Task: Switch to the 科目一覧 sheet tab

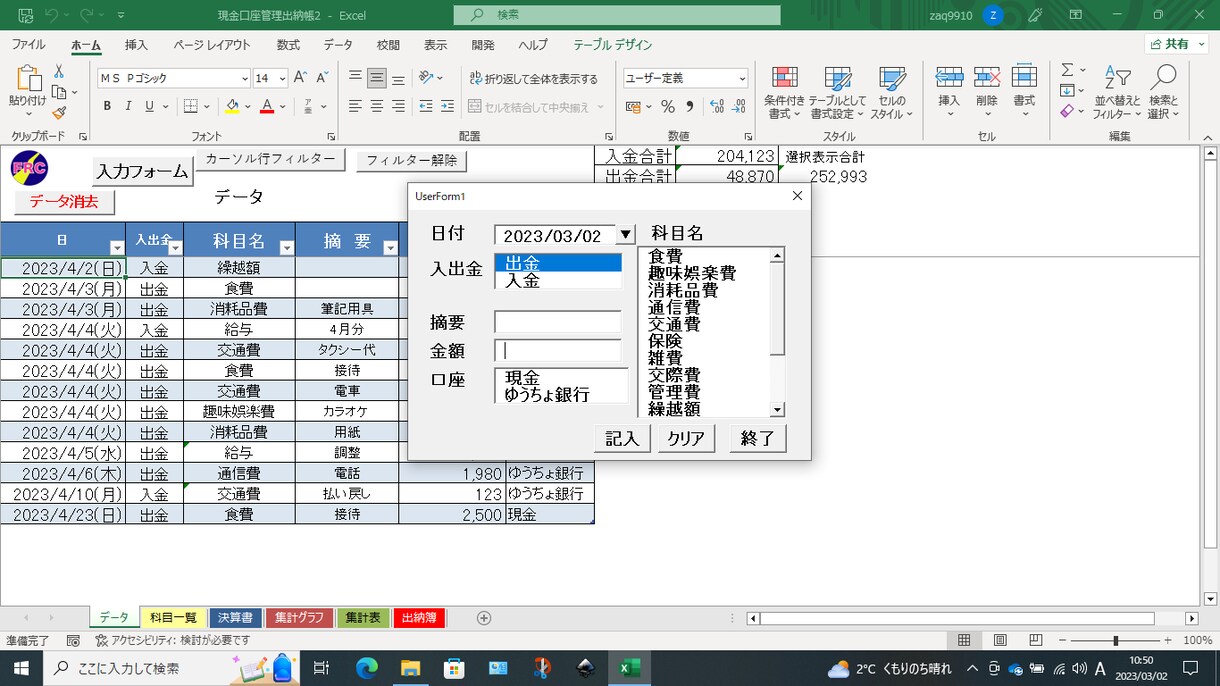Action: click(x=173, y=618)
